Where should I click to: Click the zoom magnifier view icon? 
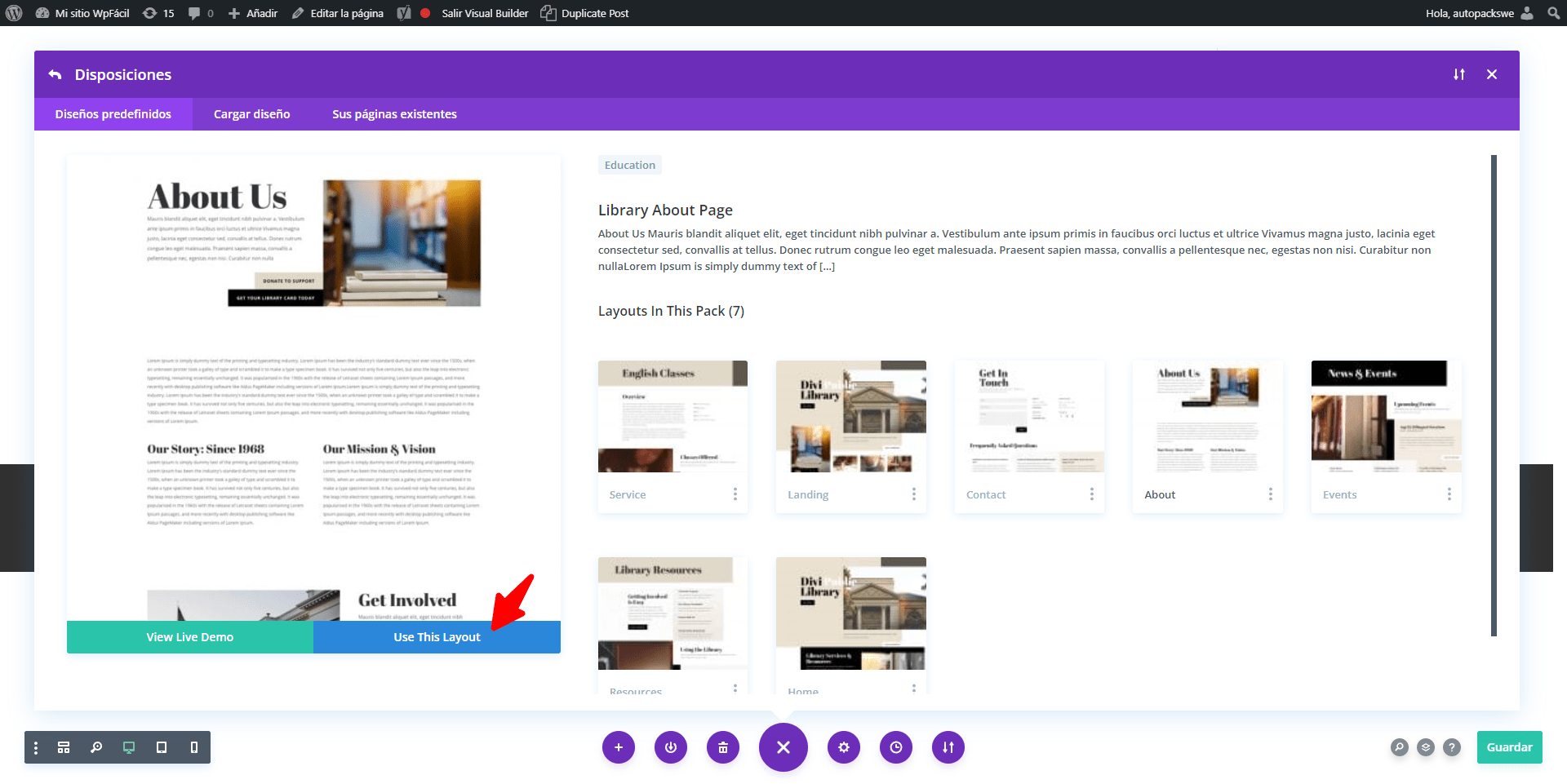click(96, 747)
